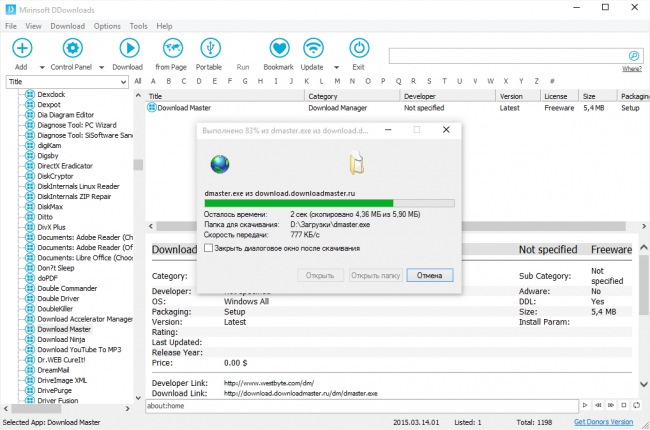The height and width of the screenshot is (430, 650).
Task: Click the icon next to doPDF in the tree
Action: [30, 278]
